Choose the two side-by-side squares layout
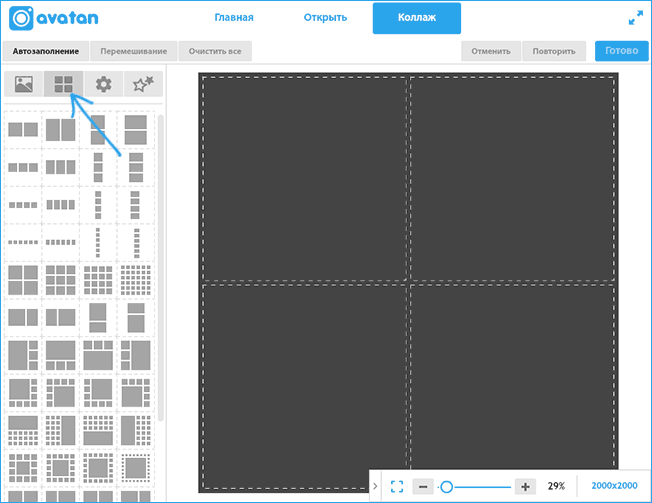The height and width of the screenshot is (503, 652). tap(23, 130)
